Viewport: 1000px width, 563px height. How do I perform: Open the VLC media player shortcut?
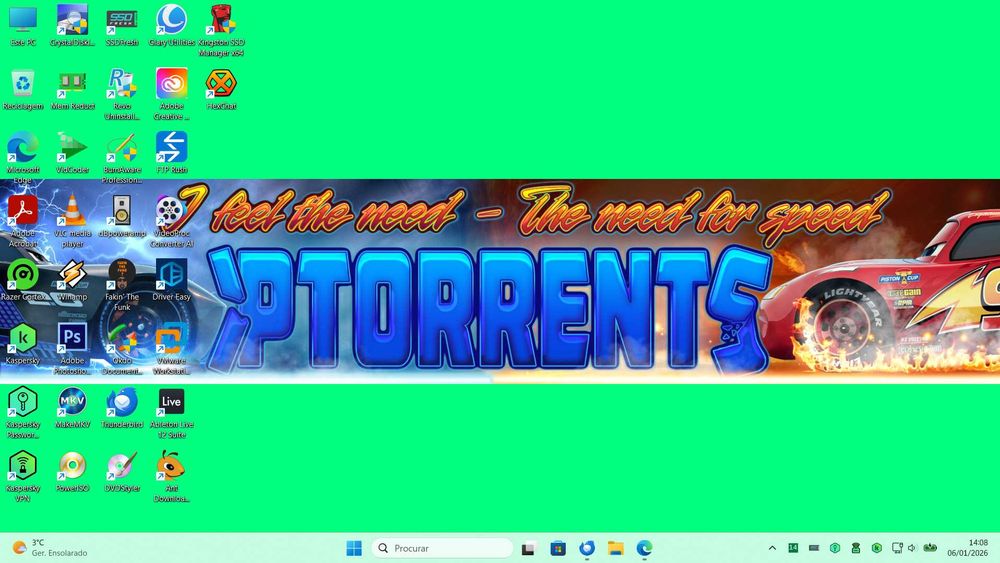pyautogui.click(x=72, y=222)
